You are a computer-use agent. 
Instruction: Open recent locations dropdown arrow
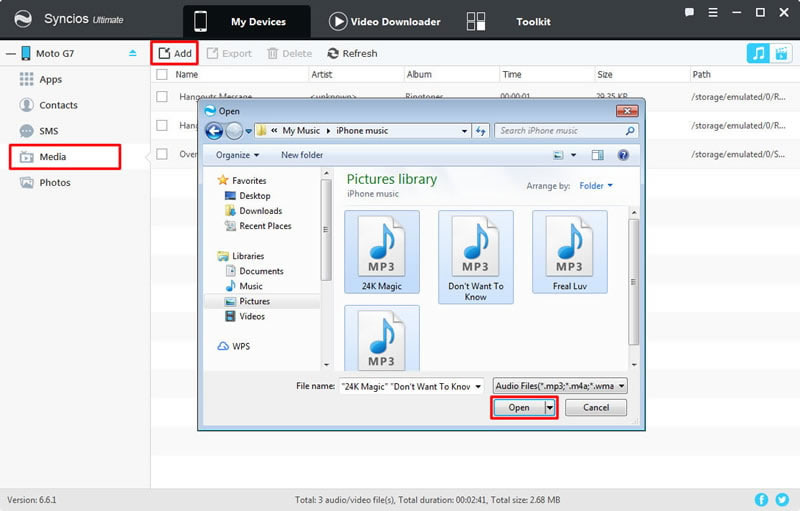(248, 131)
